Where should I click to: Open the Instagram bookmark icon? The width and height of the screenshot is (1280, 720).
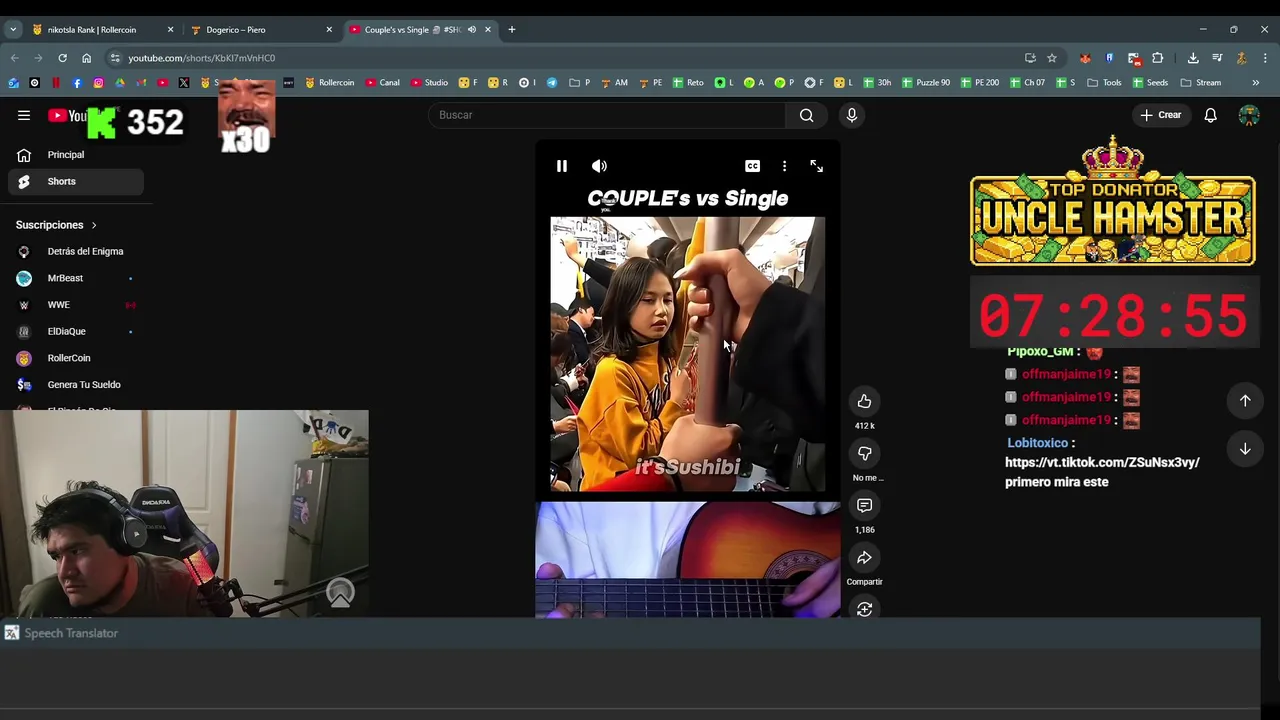pyautogui.click(x=98, y=83)
